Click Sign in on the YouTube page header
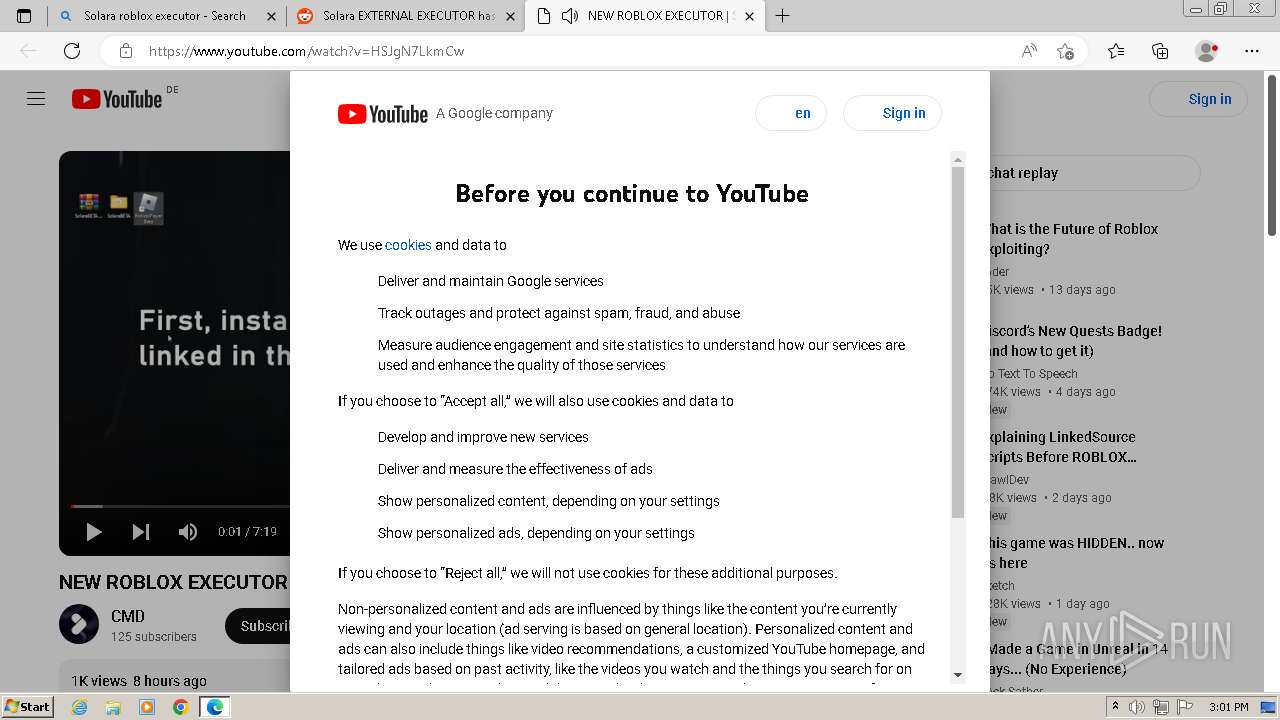Viewport: 1280px width, 720px height. [1198, 99]
